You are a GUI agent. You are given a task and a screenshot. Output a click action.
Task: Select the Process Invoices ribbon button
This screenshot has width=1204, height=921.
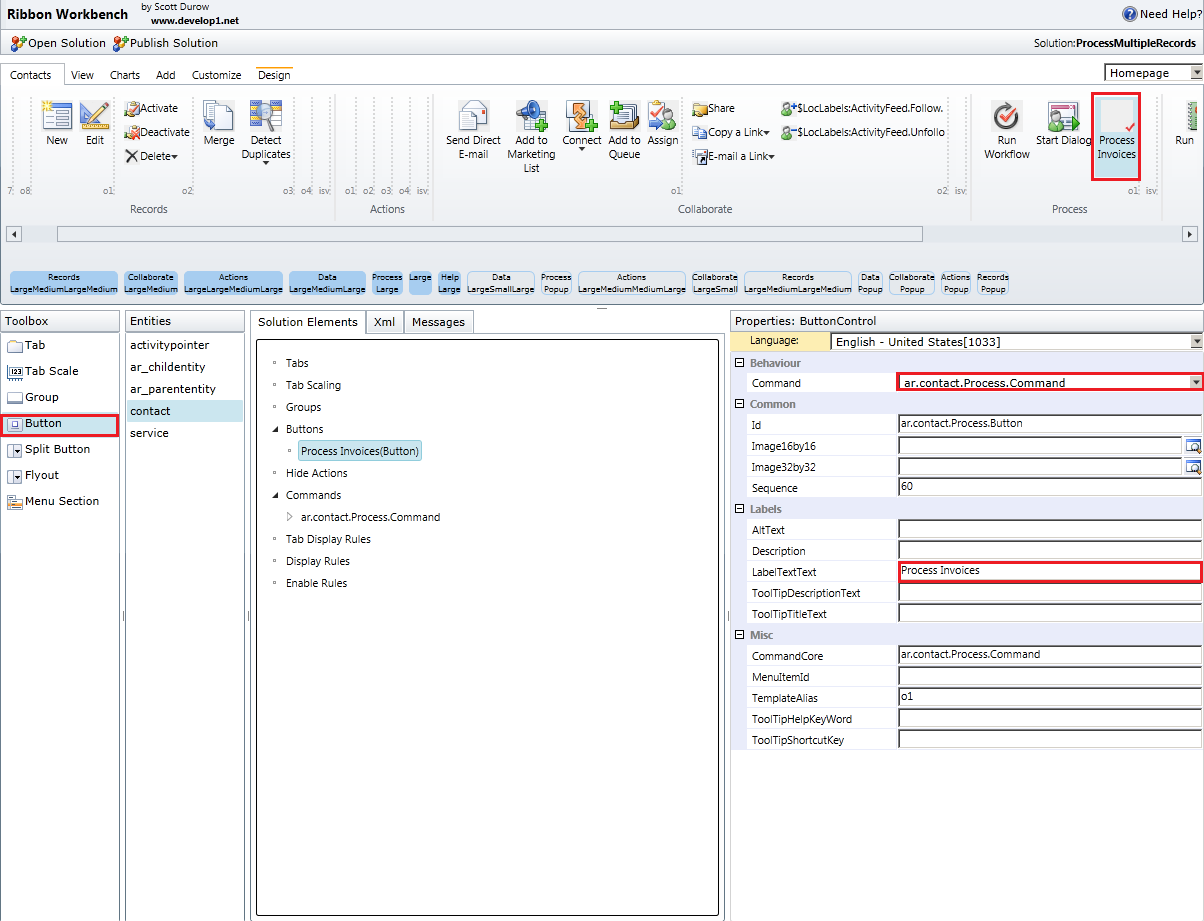pos(1116,138)
